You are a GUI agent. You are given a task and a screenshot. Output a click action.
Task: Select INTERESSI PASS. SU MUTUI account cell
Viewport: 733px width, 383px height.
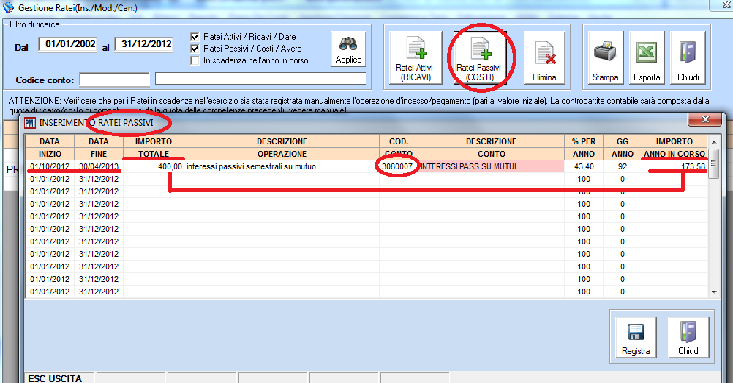[x=490, y=166]
